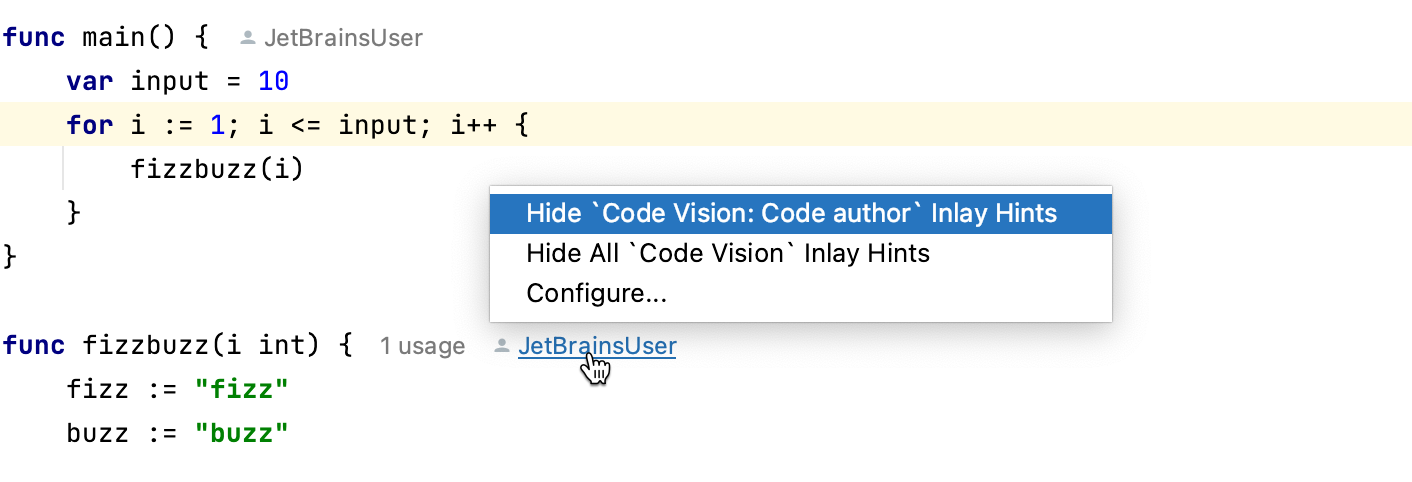Click the author icon beside main()
This screenshot has width=1412, height=482.
[248, 39]
